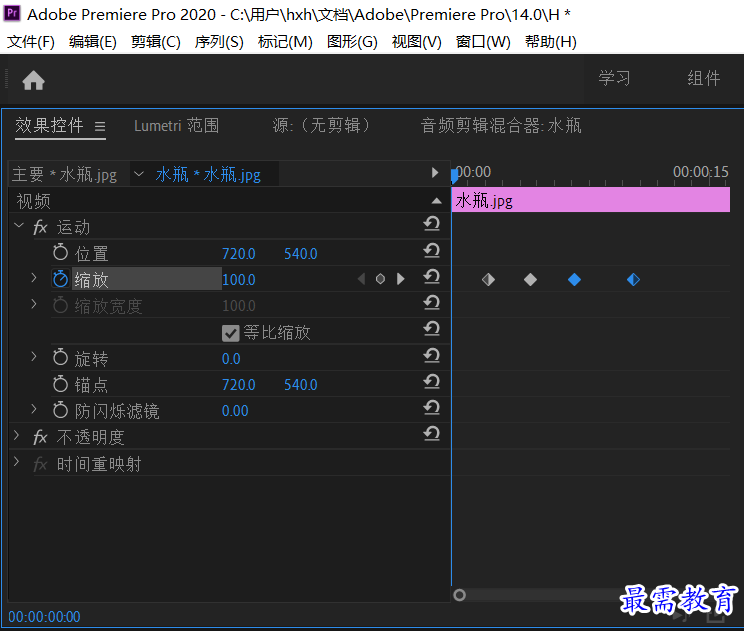The height and width of the screenshot is (631, 744).
Task: Switch to the 学习 workspace
Action: (x=614, y=78)
